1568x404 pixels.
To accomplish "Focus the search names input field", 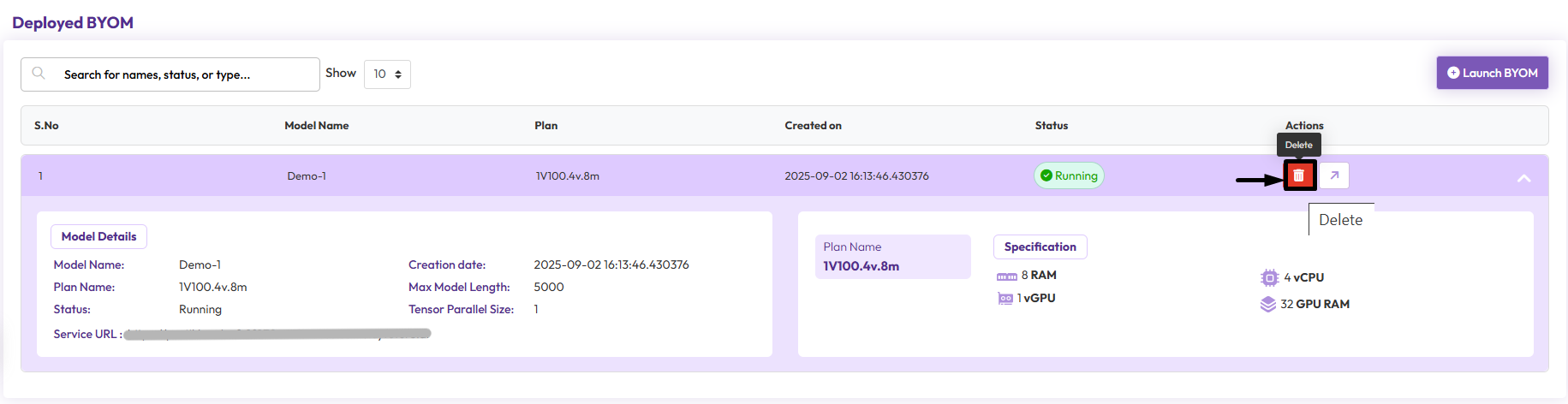I will click(x=184, y=74).
